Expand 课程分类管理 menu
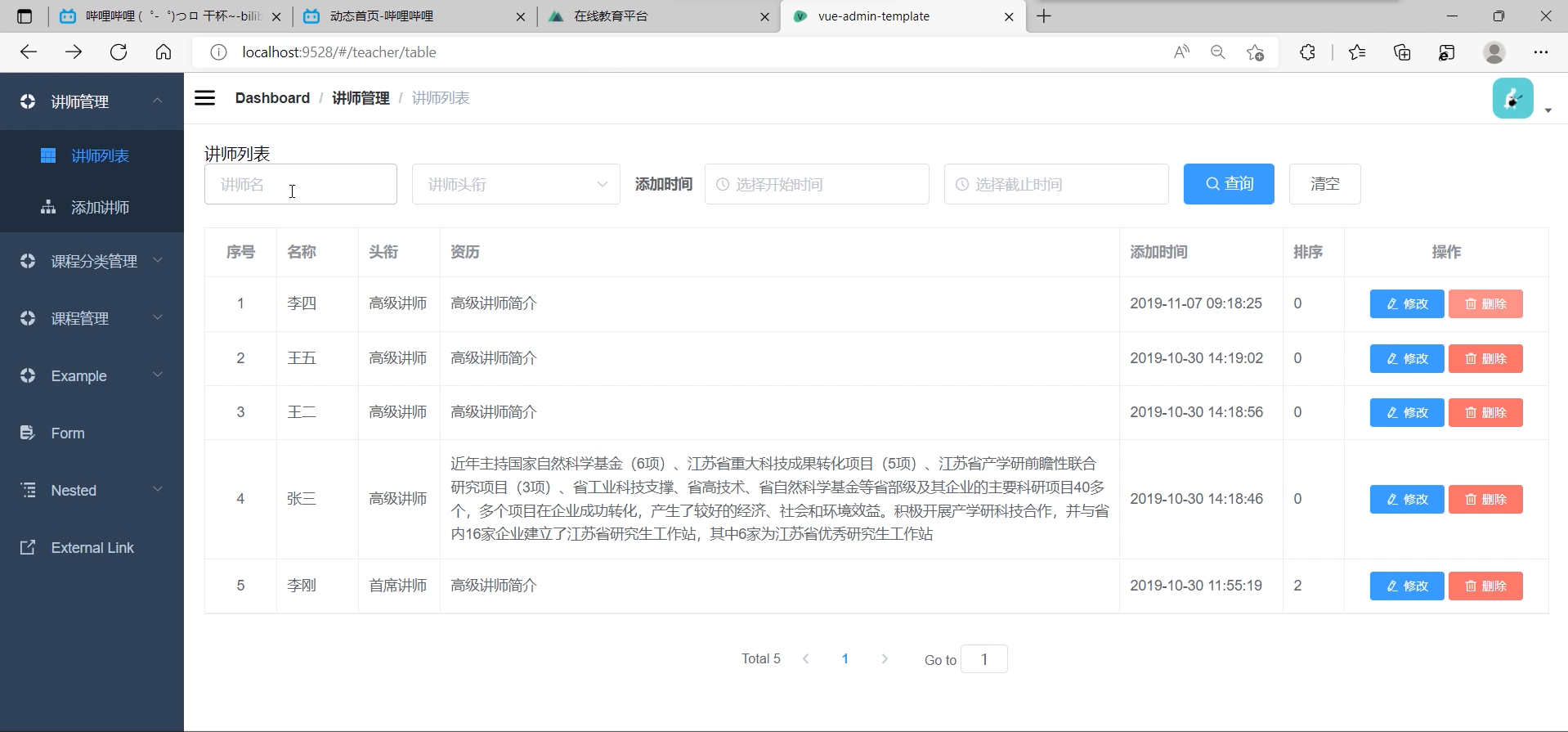This screenshot has width=1568, height=732. (x=92, y=261)
